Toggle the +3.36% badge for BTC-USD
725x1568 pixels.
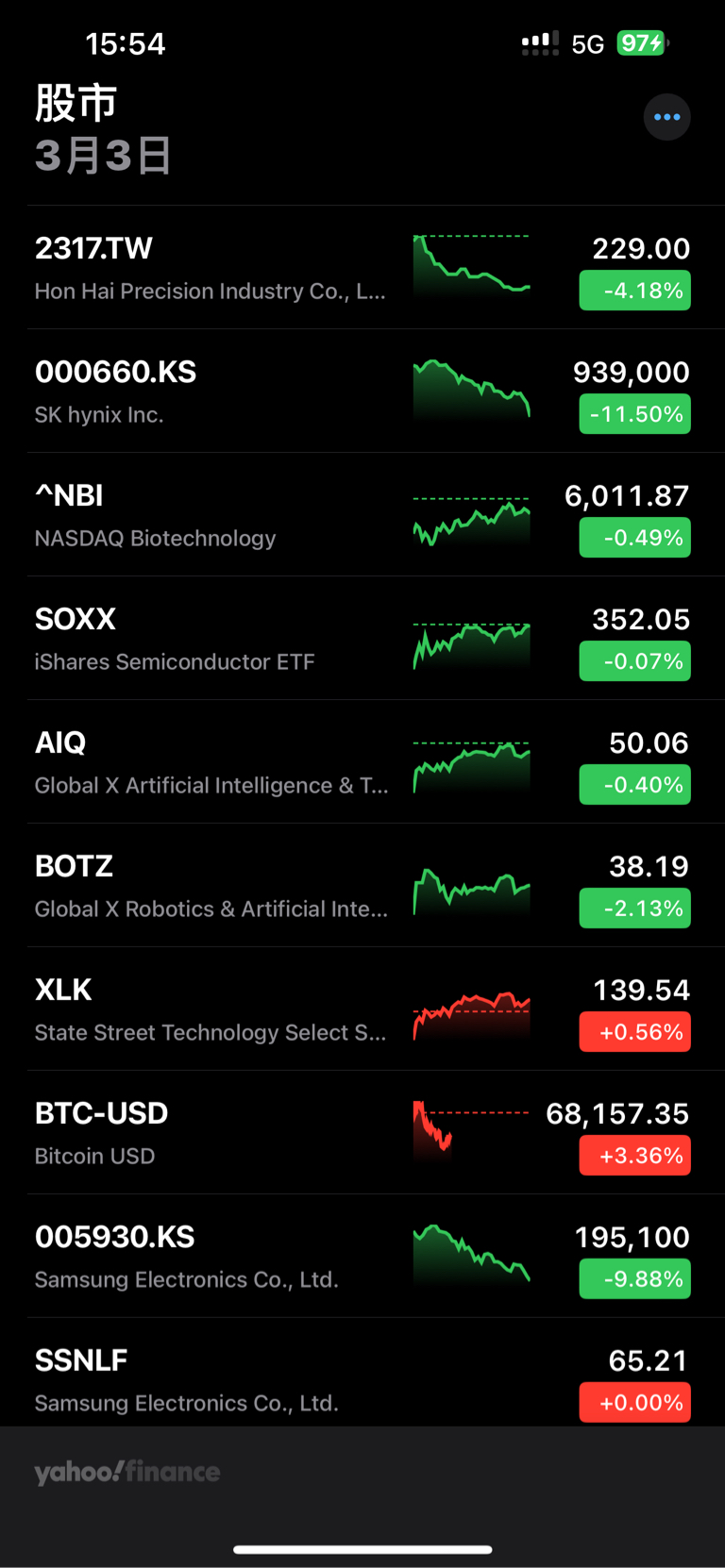pyautogui.click(x=634, y=1156)
